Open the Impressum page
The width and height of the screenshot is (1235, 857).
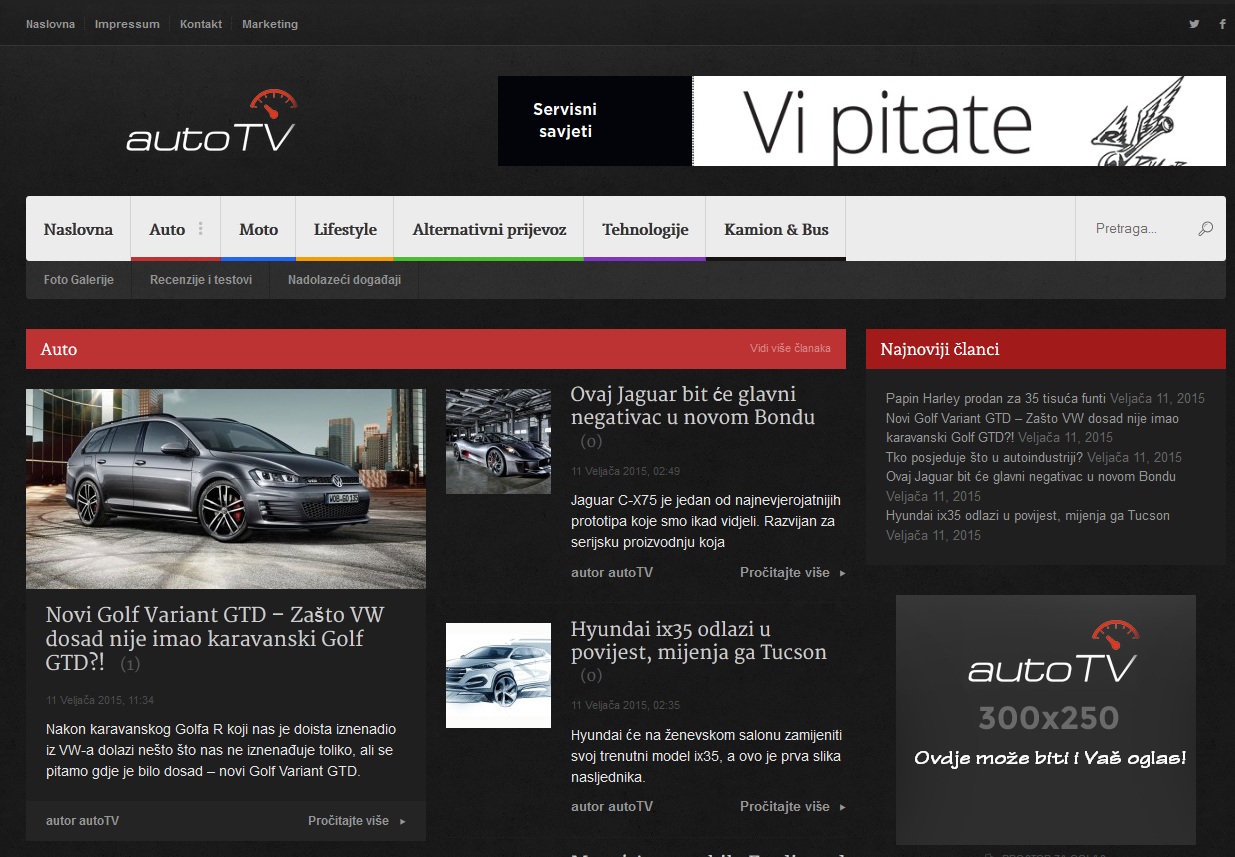[x=127, y=24]
